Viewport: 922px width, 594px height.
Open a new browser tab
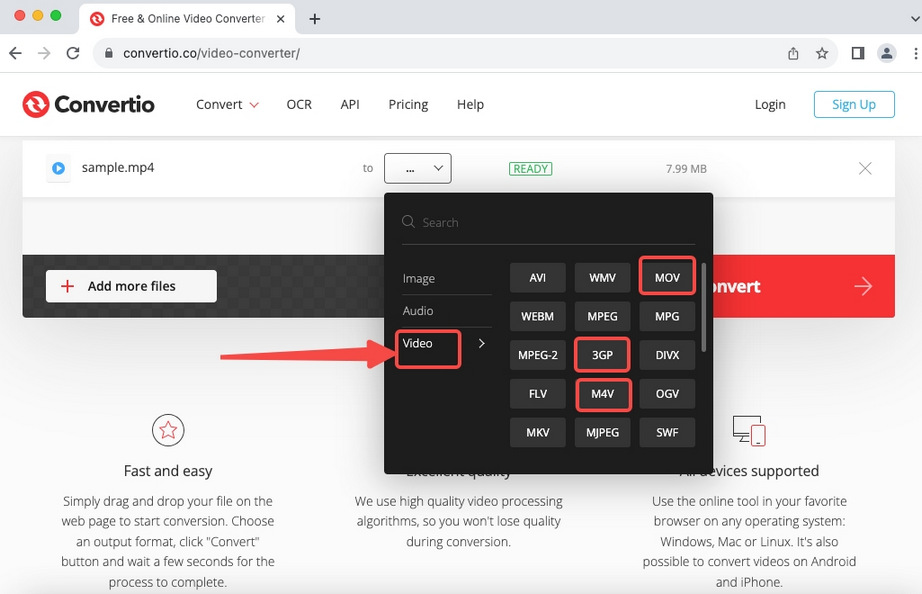click(315, 19)
